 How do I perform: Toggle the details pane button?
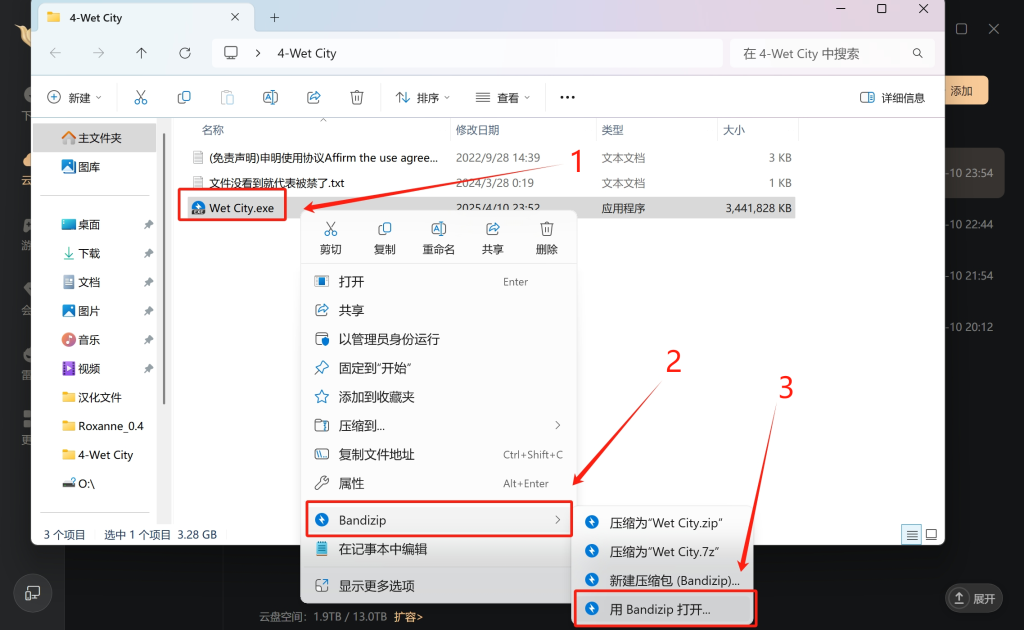[892, 97]
